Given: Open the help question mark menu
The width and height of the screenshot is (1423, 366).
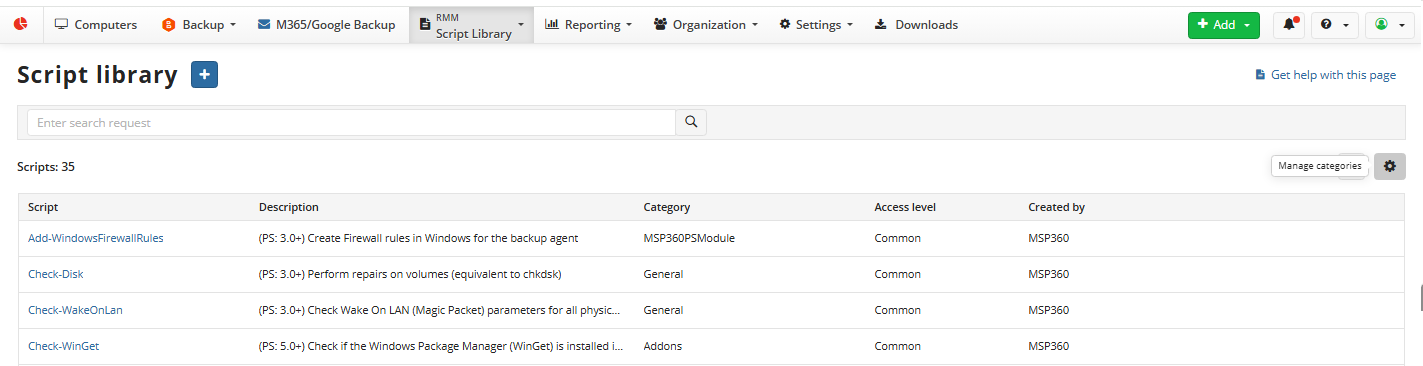Looking at the screenshot, I should pos(1335,25).
